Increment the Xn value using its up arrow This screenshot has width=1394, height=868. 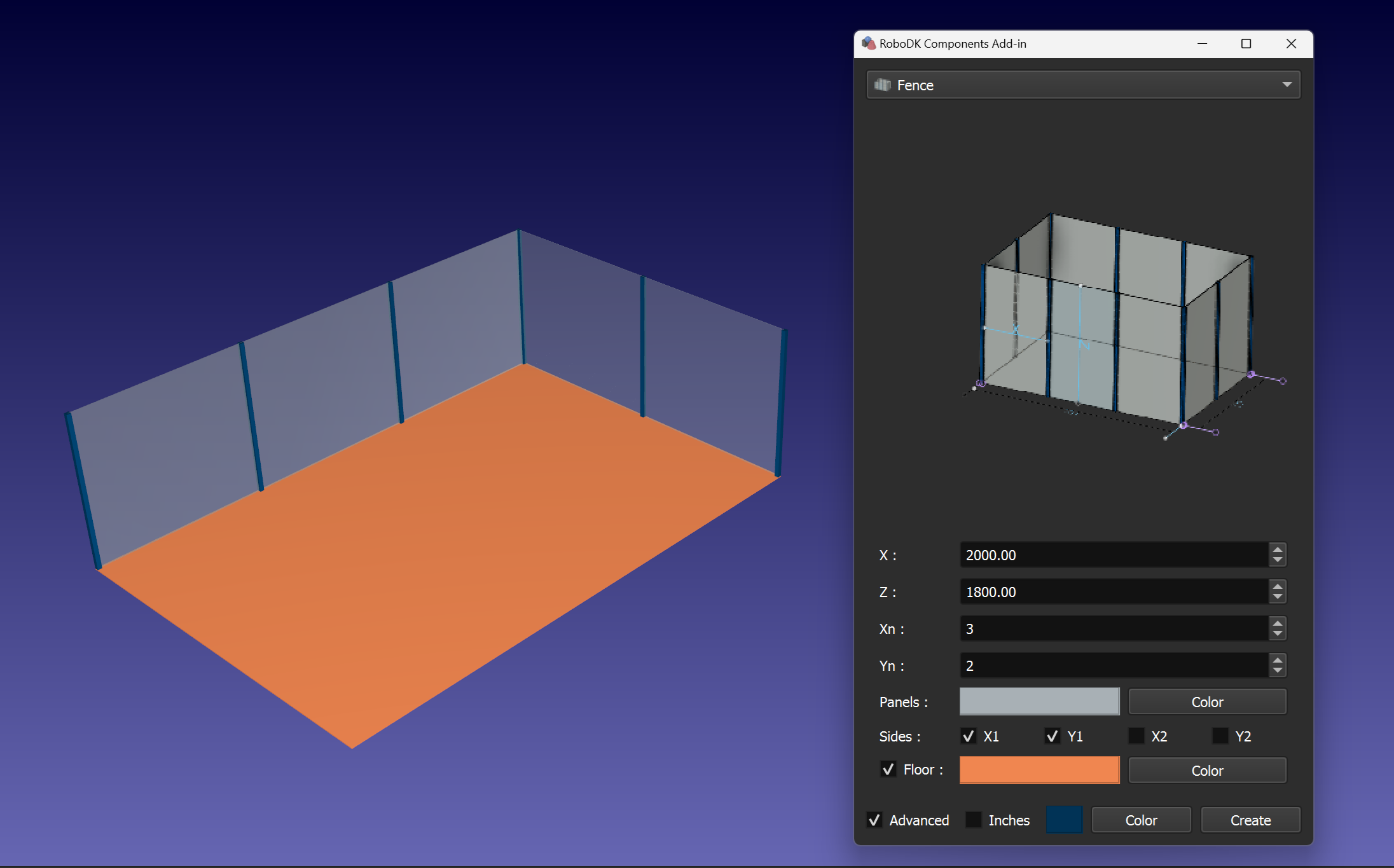(1278, 623)
